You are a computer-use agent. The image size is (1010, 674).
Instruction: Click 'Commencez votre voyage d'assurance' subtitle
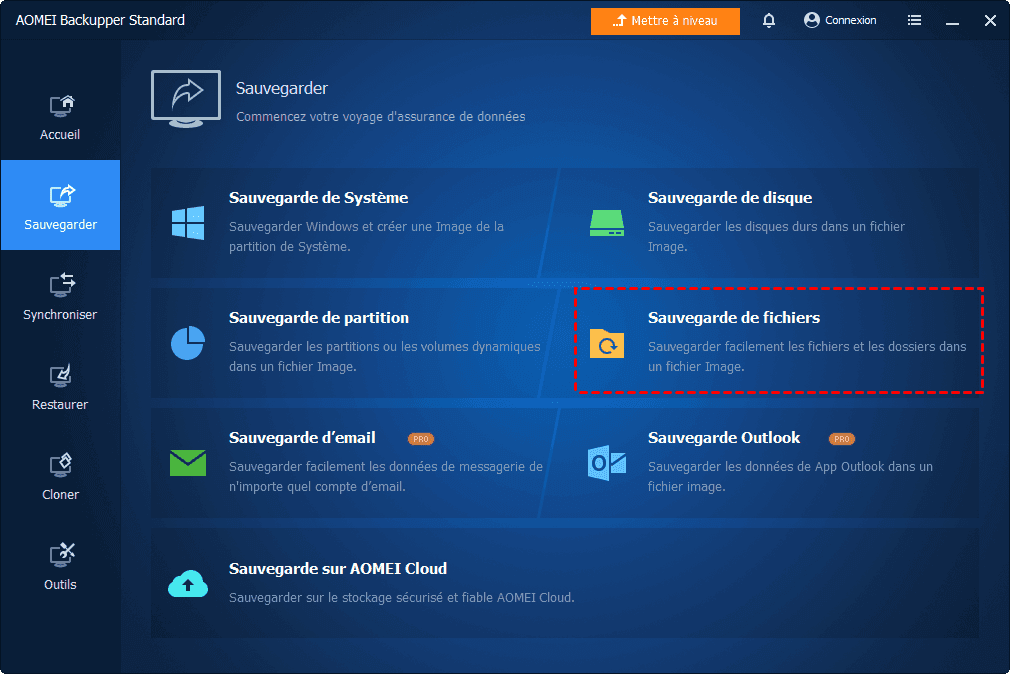[x=381, y=117]
